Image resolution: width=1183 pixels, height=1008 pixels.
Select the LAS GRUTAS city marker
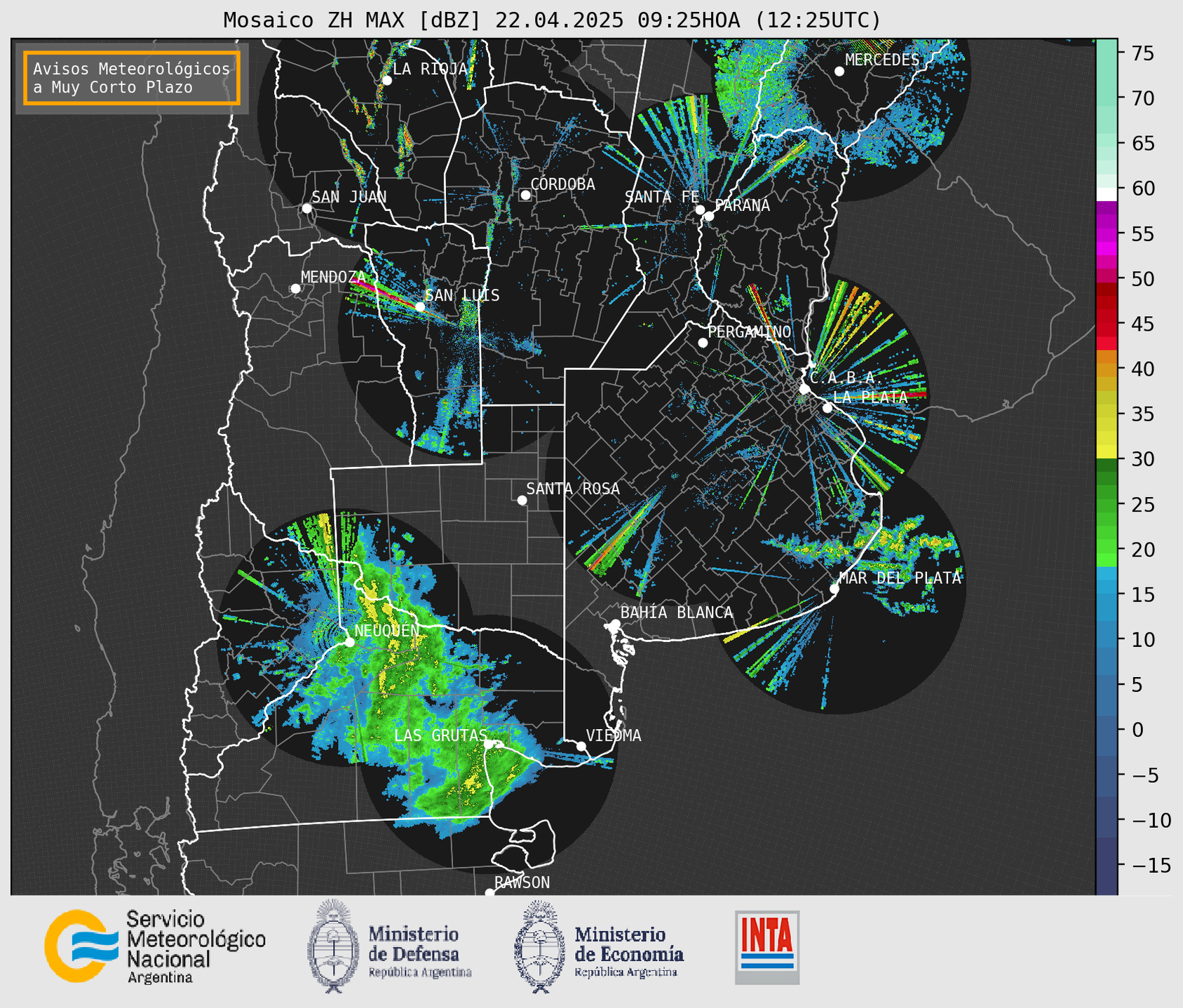489,744
